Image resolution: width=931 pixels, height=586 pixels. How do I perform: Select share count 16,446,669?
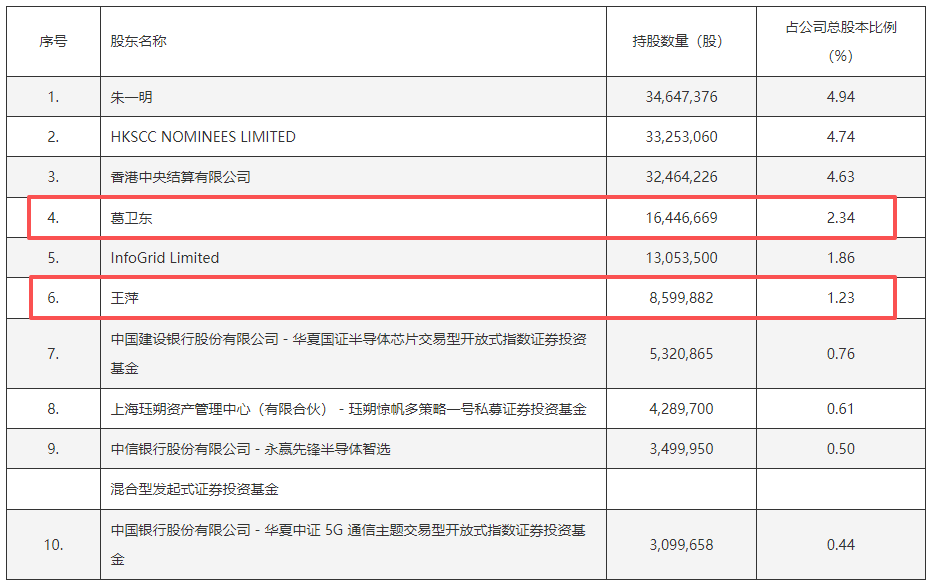point(681,218)
